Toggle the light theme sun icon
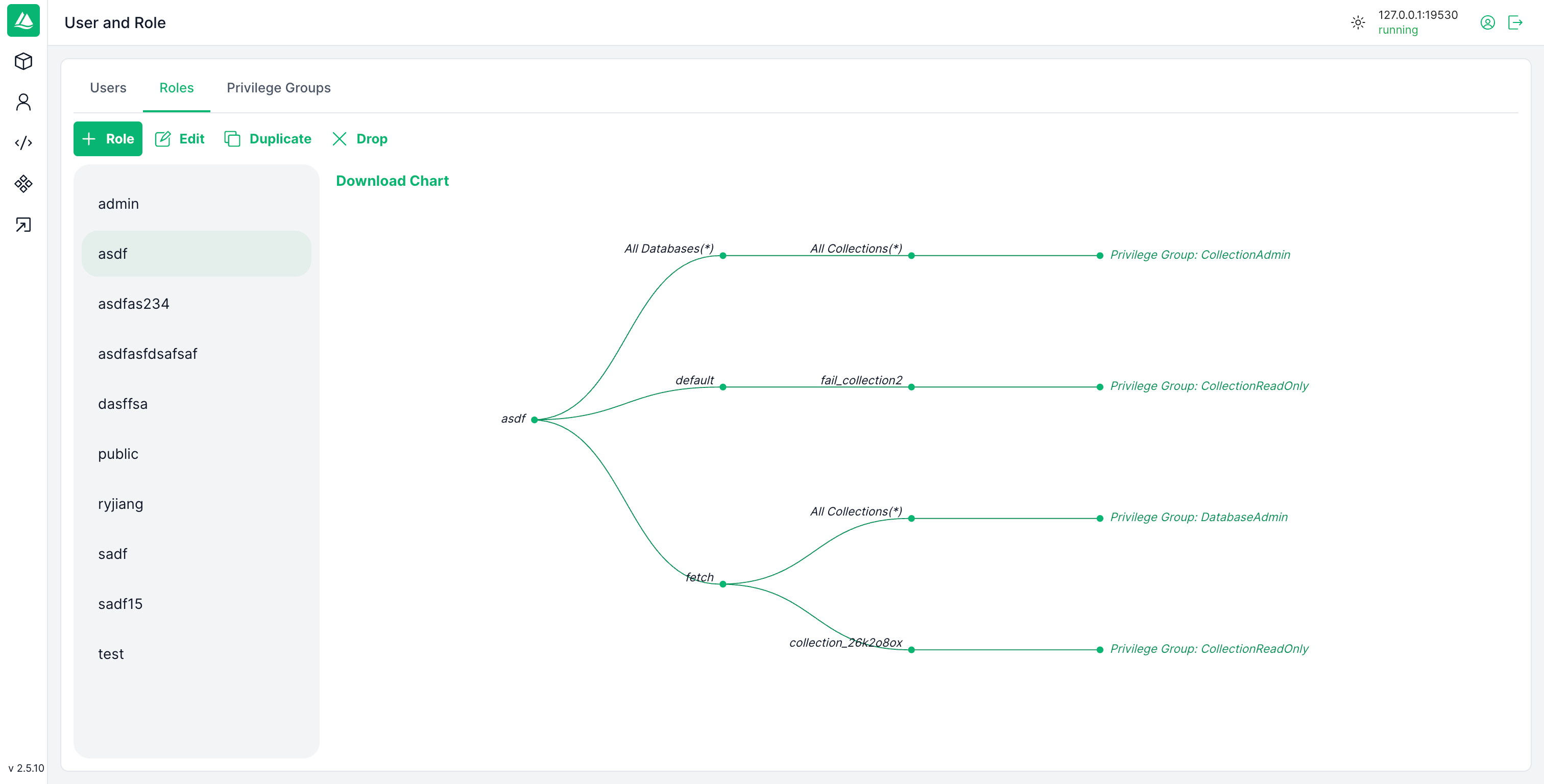Viewport: 1544px width, 784px height. click(1358, 23)
